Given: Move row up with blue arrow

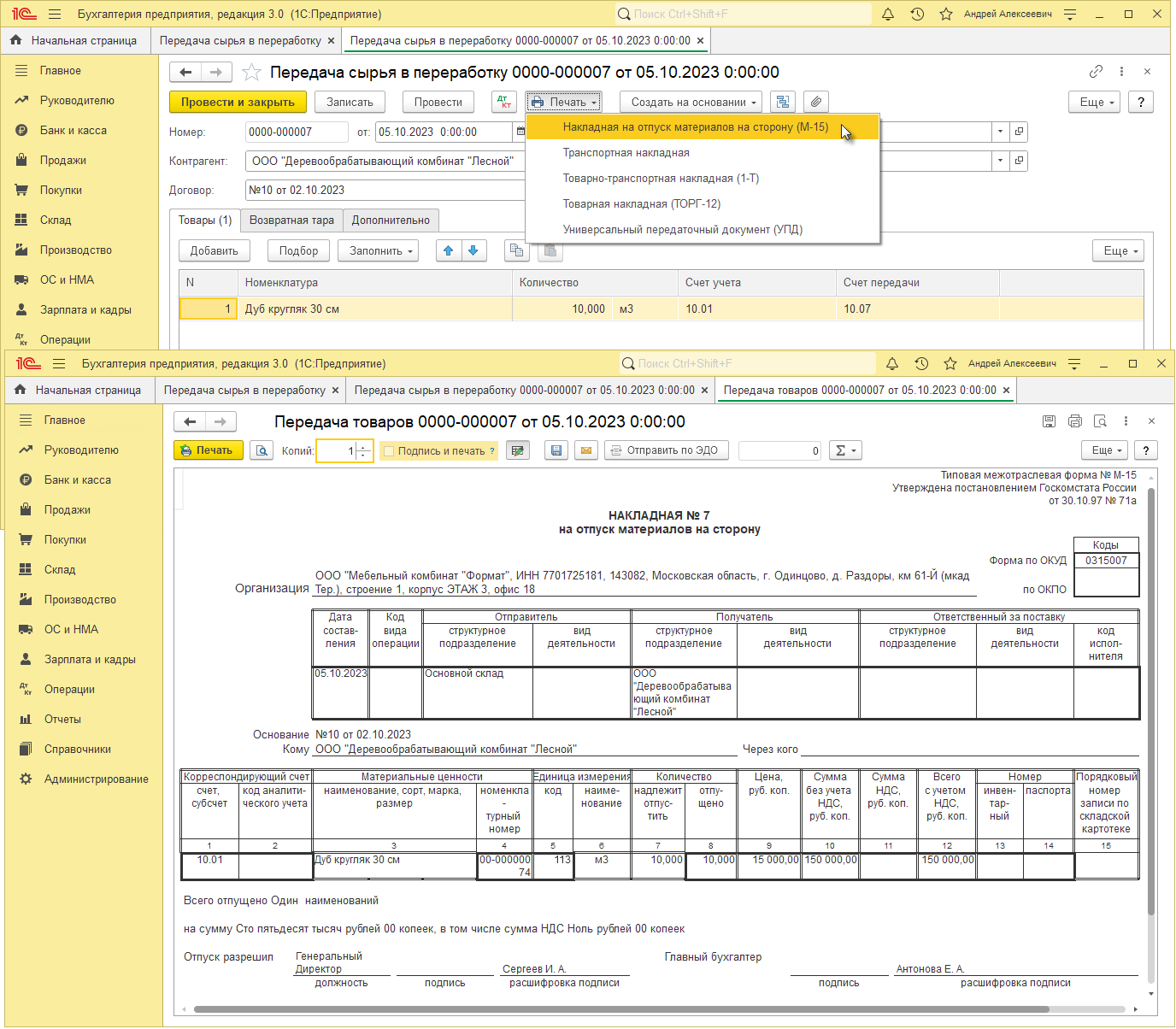Looking at the screenshot, I should pyautogui.click(x=448, y=251).
